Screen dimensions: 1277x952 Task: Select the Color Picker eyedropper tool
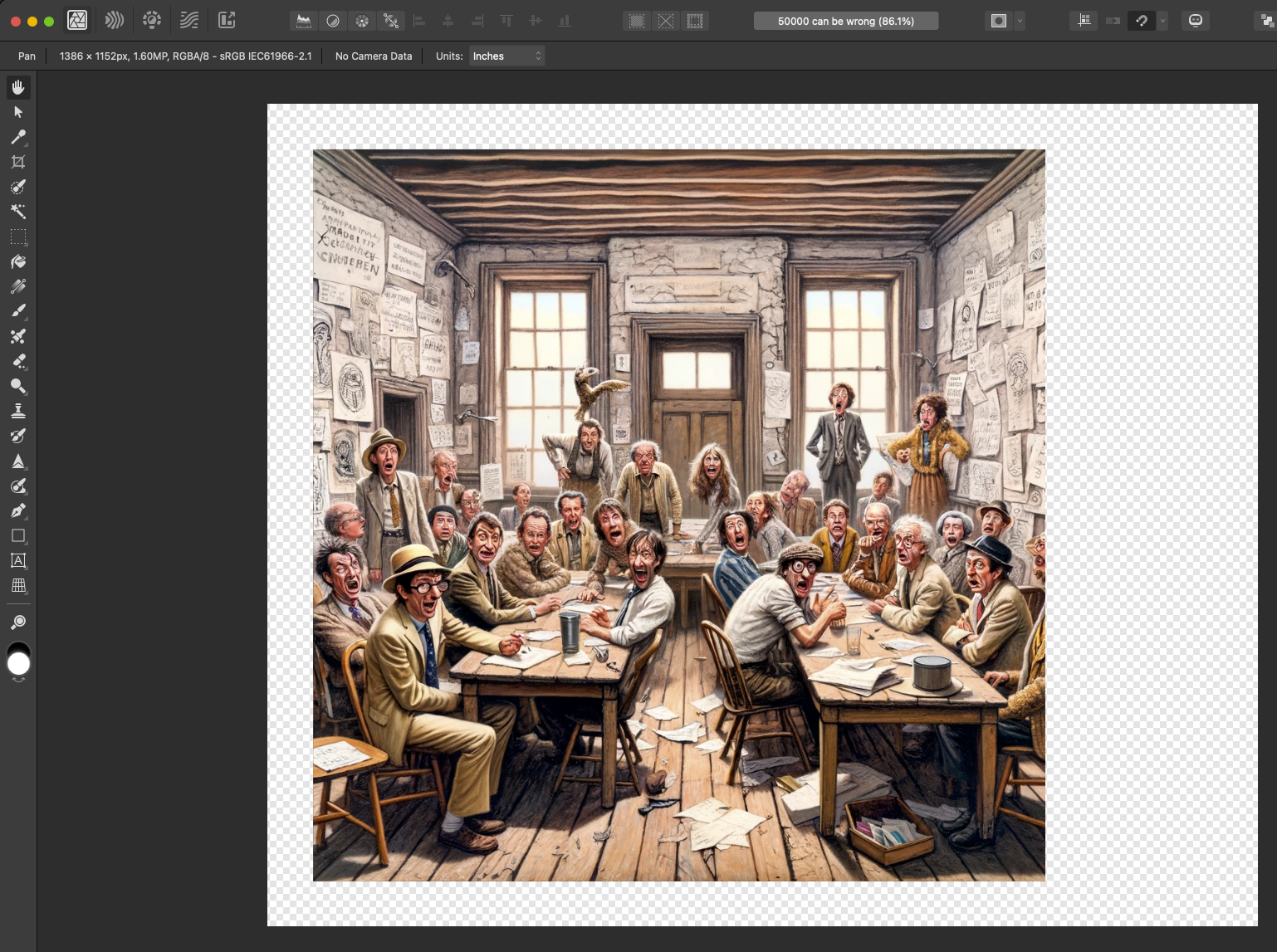point(18,137)
